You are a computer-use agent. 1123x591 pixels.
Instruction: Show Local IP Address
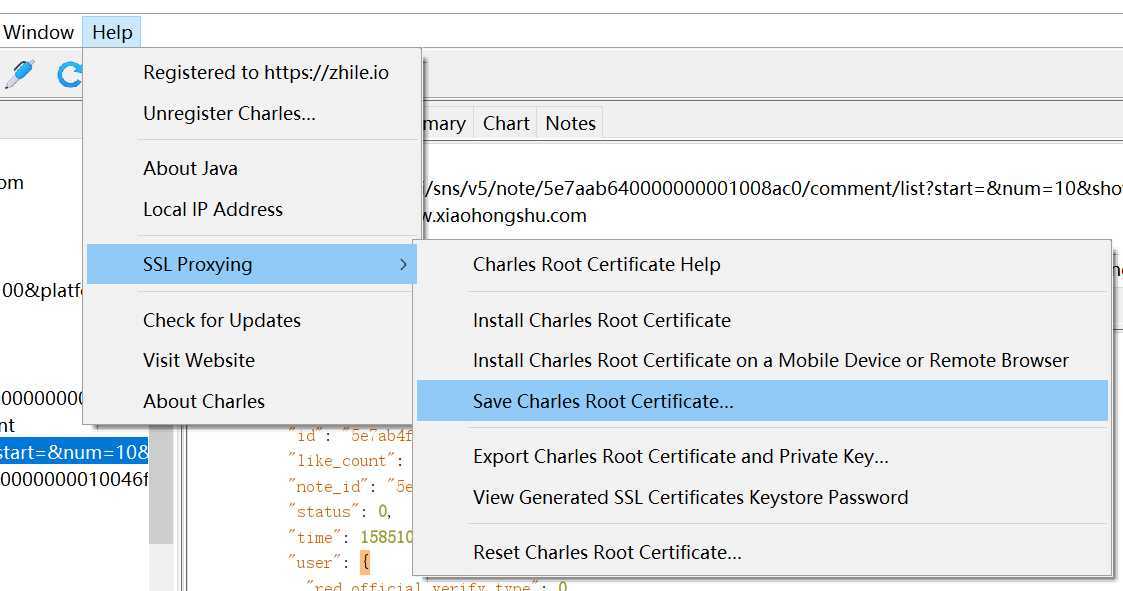213,209
